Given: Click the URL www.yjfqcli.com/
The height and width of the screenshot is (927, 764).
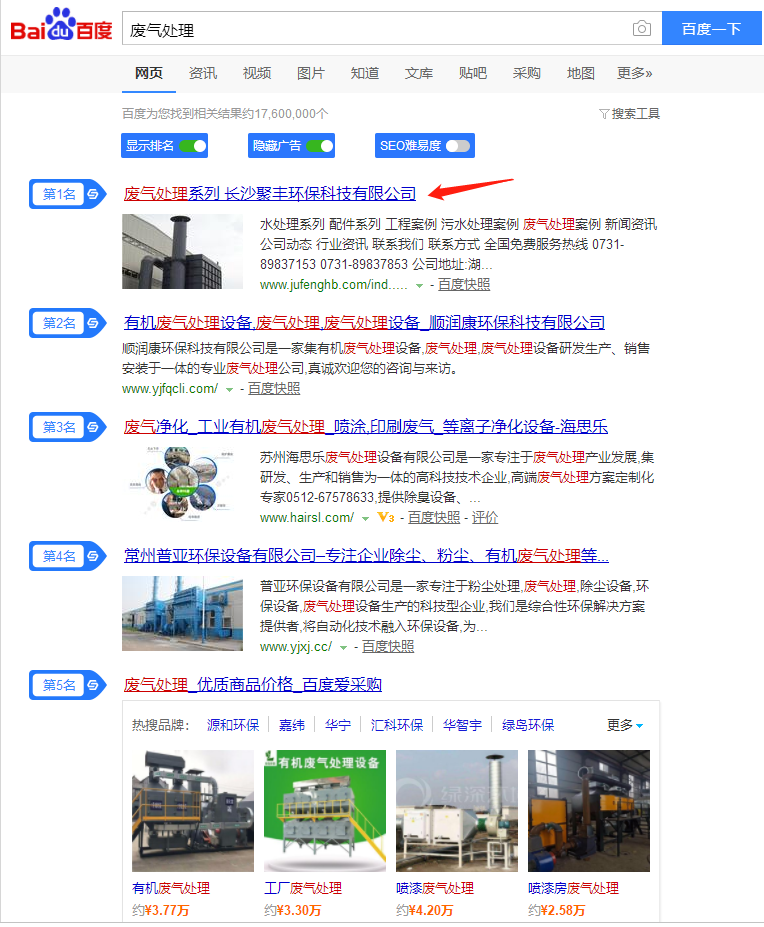Looking at the screenshot, I should [x=170, y=388].
